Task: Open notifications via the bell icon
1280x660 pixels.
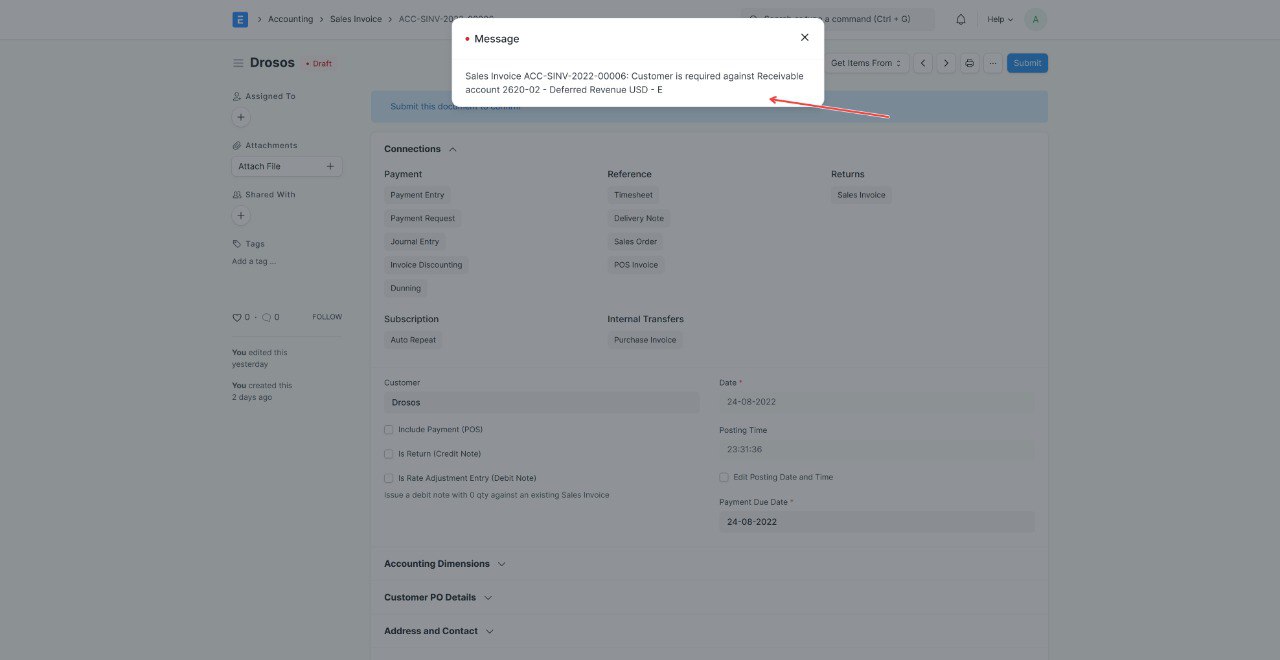Action: (x=957, y=18)
